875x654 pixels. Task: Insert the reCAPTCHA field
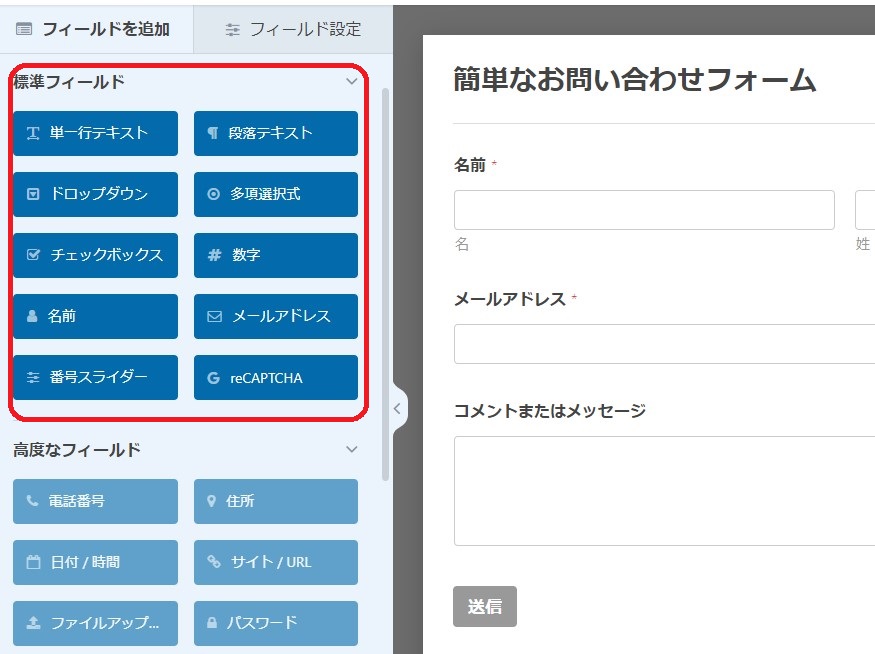pos(276,377)
